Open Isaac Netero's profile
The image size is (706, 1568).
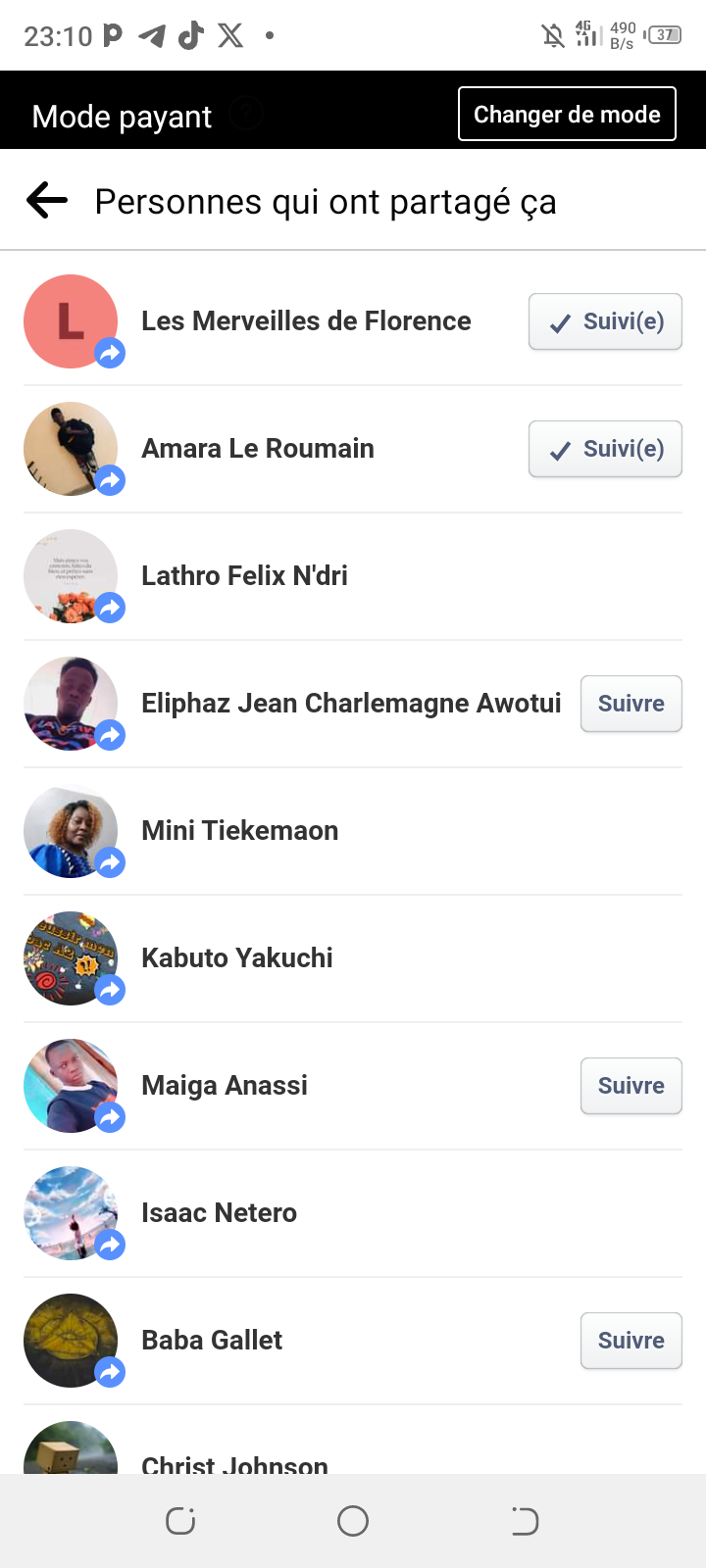(219, 1213)
